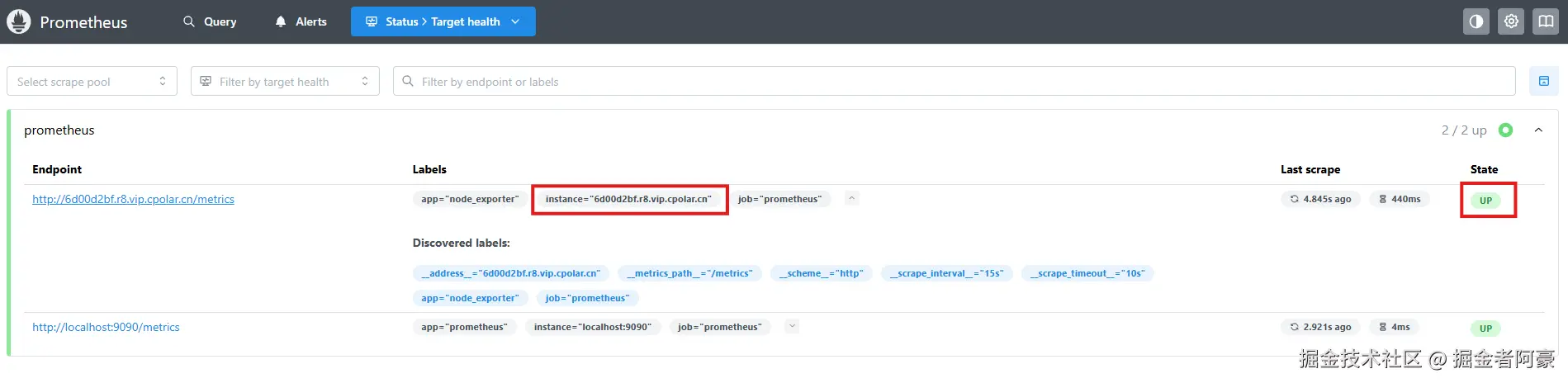Viewport: 1568px width, 383px height.
Task: Focus the Filter by endpoint or labels field
Action: (958, 81)
